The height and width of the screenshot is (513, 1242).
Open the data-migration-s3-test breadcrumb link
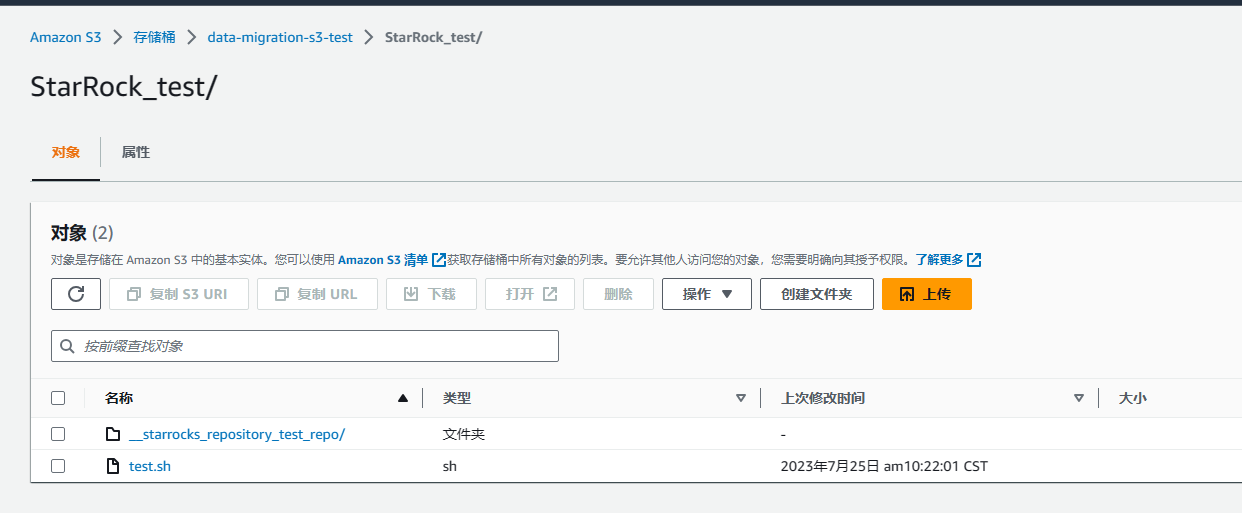280,37
